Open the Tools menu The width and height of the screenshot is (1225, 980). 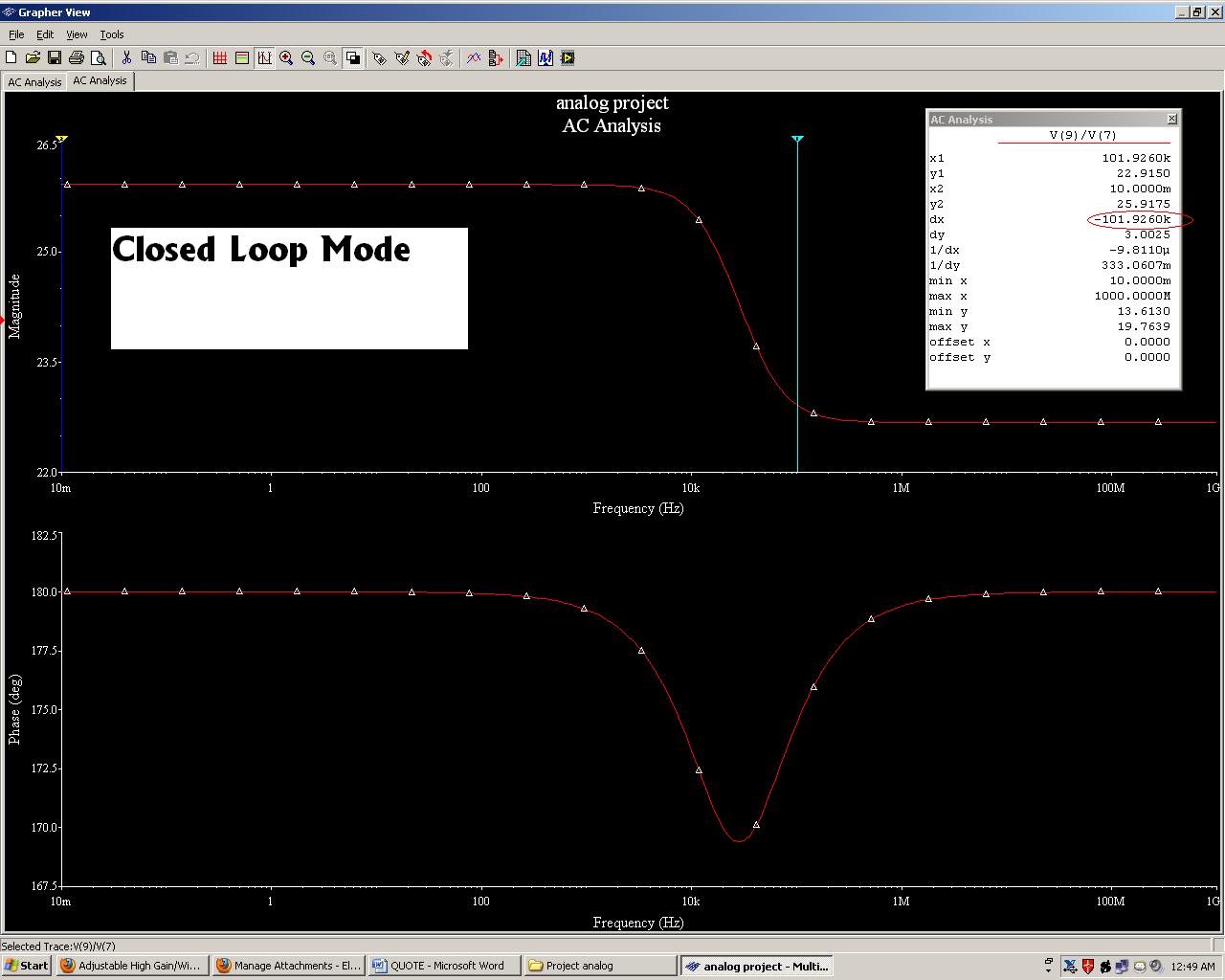(112, 34)
